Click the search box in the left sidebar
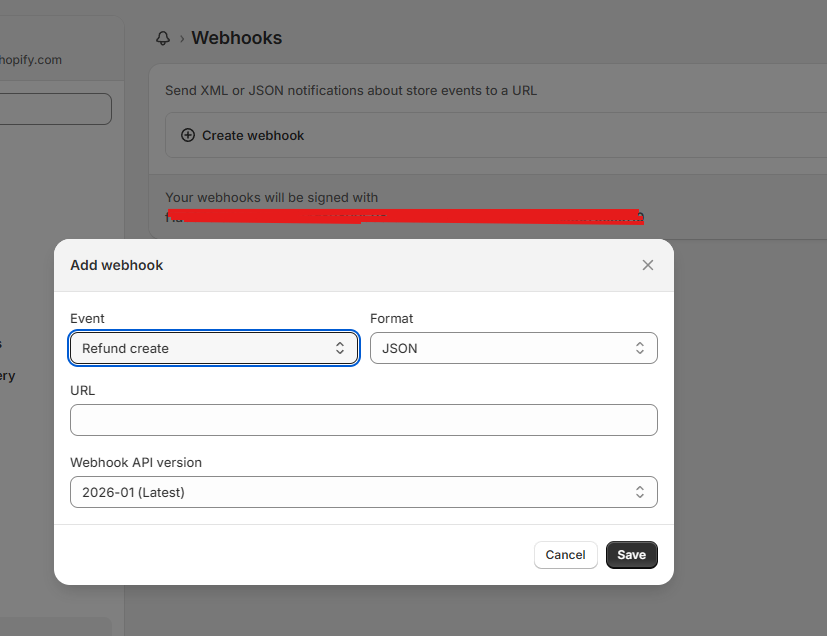Image resolution: width=827 pixels, height=636 pixels. 54,108
